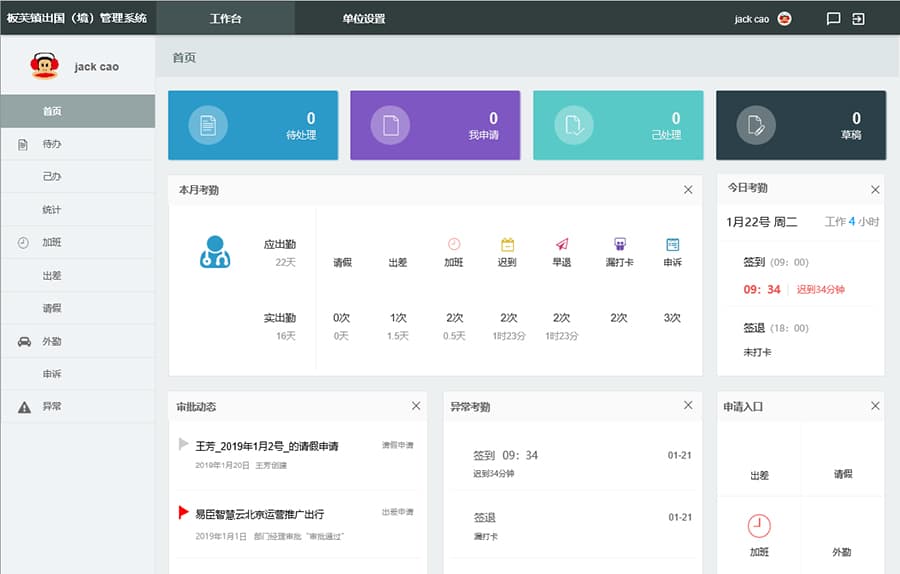Viewport: 900px width, 574px height.
Task: Switch to the 工作台 tab
Action: pyautogui.click(x=225, y=18)
